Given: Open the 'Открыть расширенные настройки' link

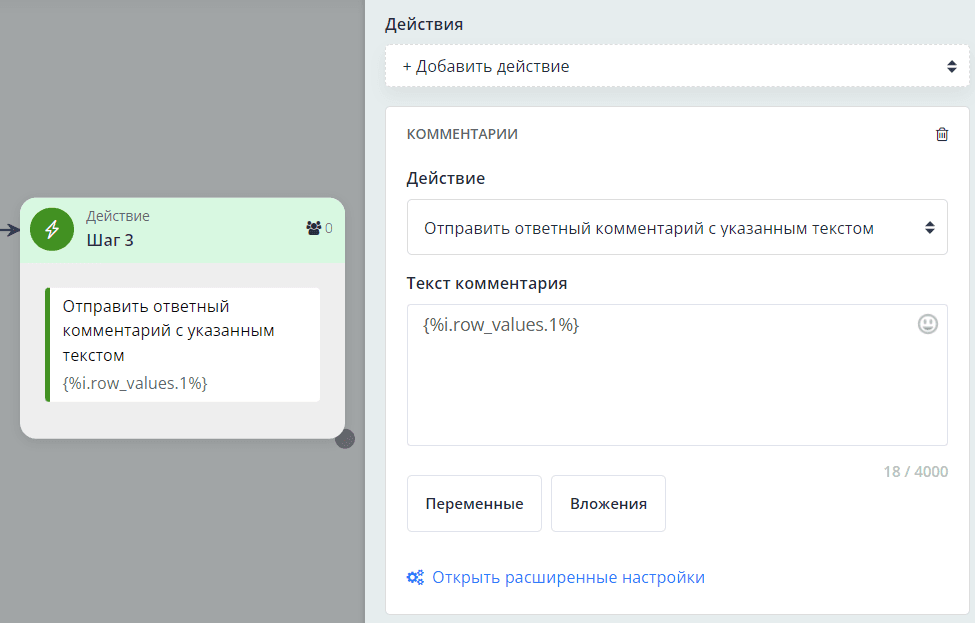Looking at the screenshot, I should 568,577.
